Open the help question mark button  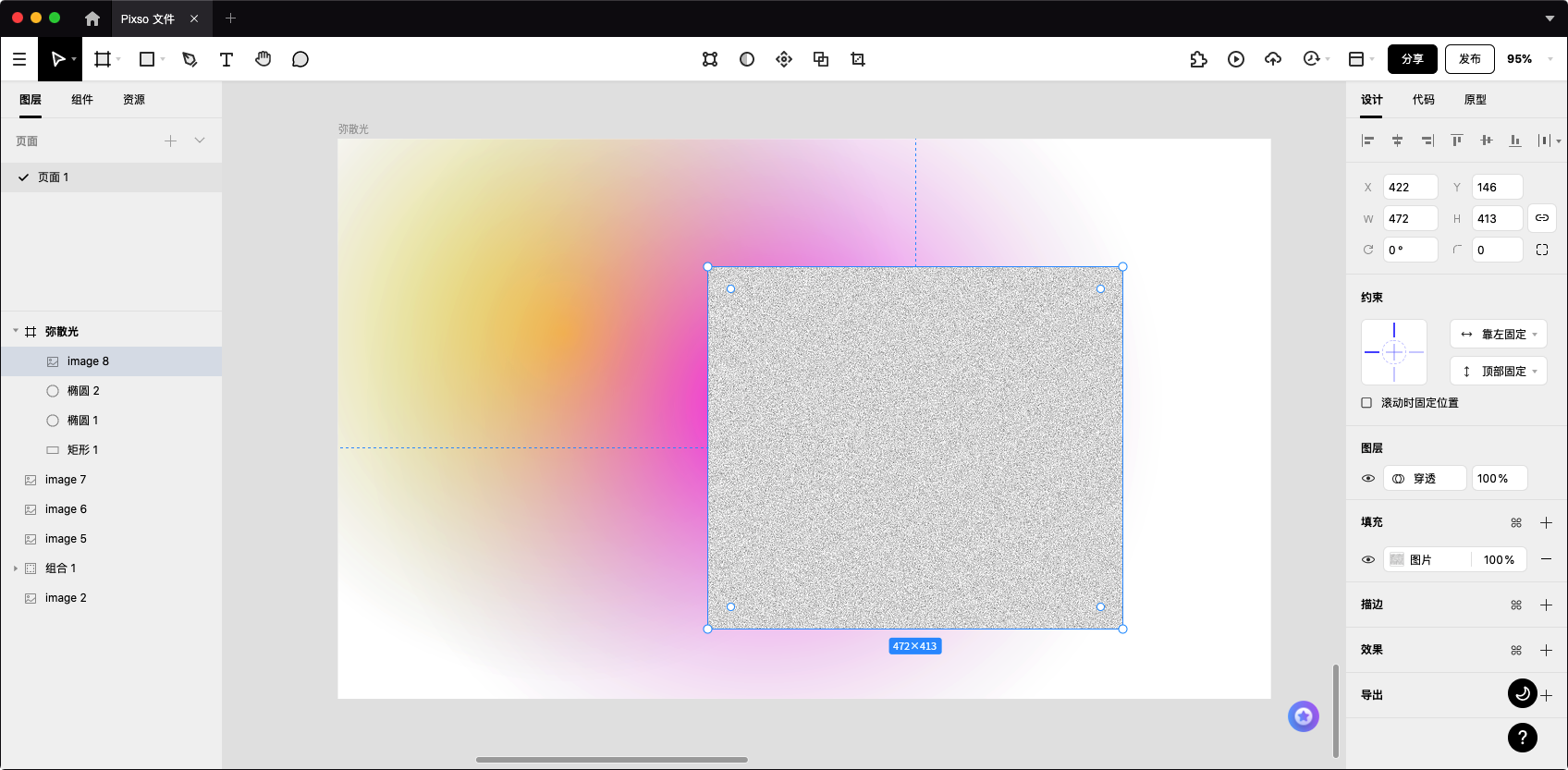1523,737
